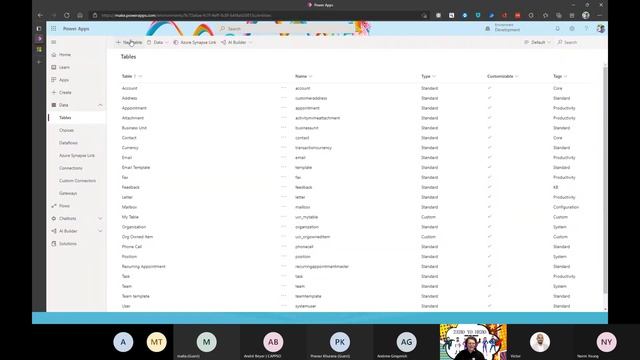Open the Customizable column header filter
Image resolution: width=640 pixels, height=360 pixels.
click(x=503, y=76)
